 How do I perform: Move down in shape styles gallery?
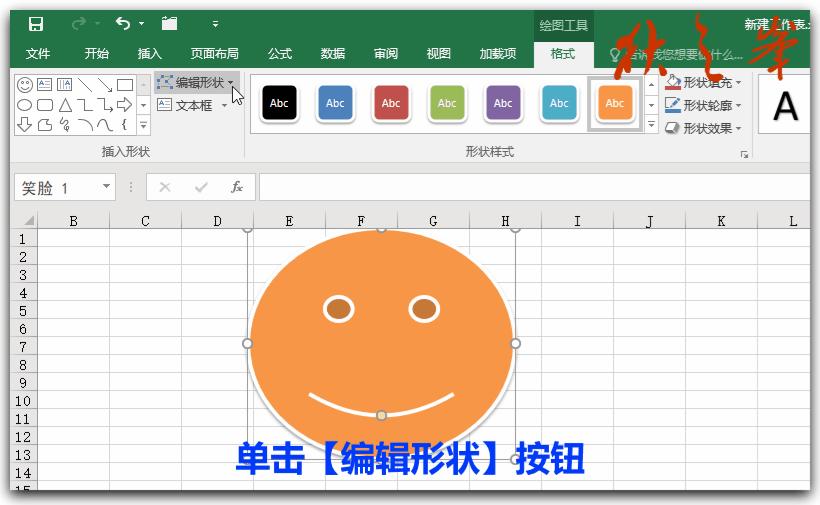click(x=651, y=105)
